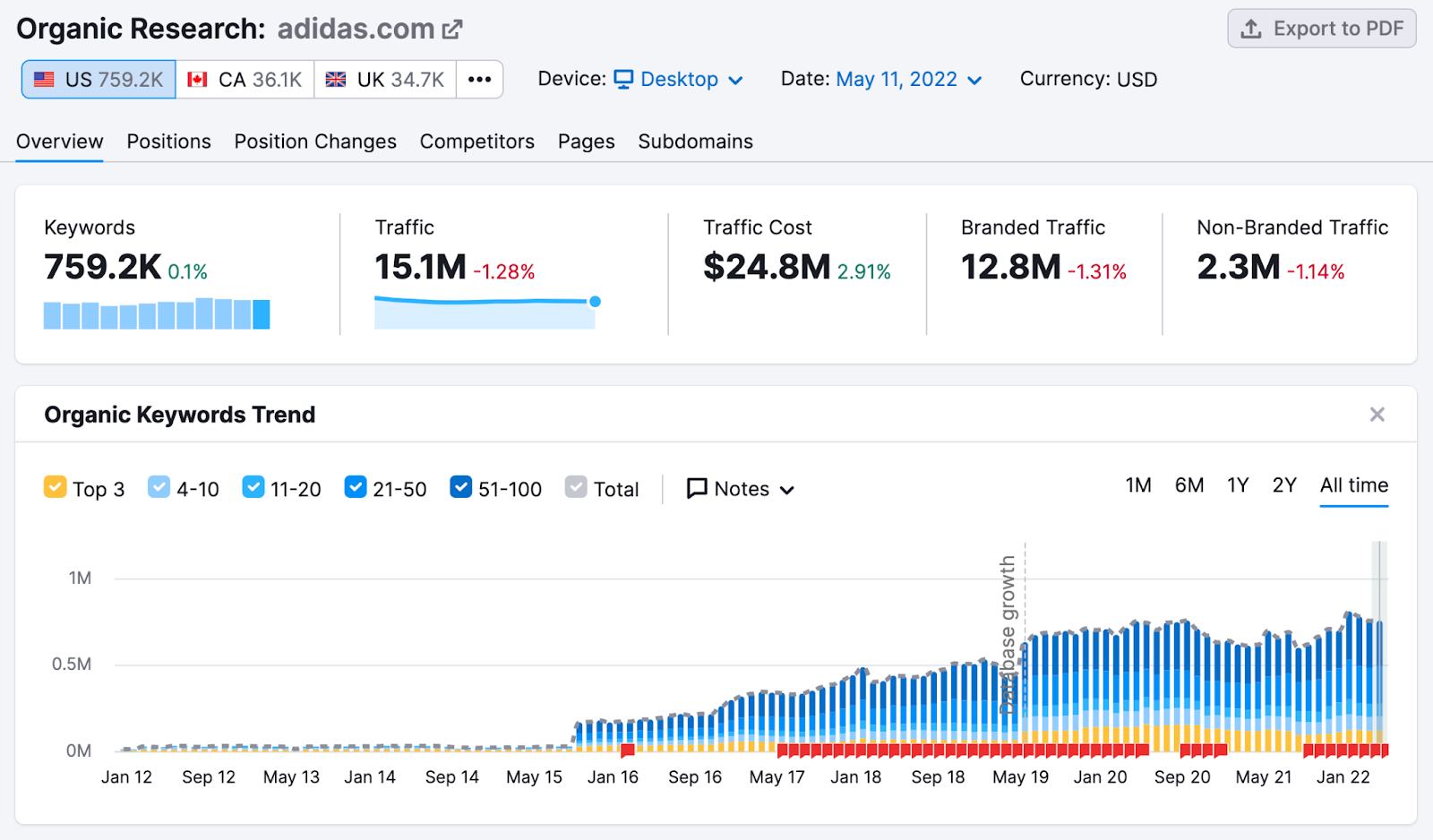Viewport: 1433px width, 840px height.
Task: Enable the Total checkbox
Action: click(x=576, y=487)
